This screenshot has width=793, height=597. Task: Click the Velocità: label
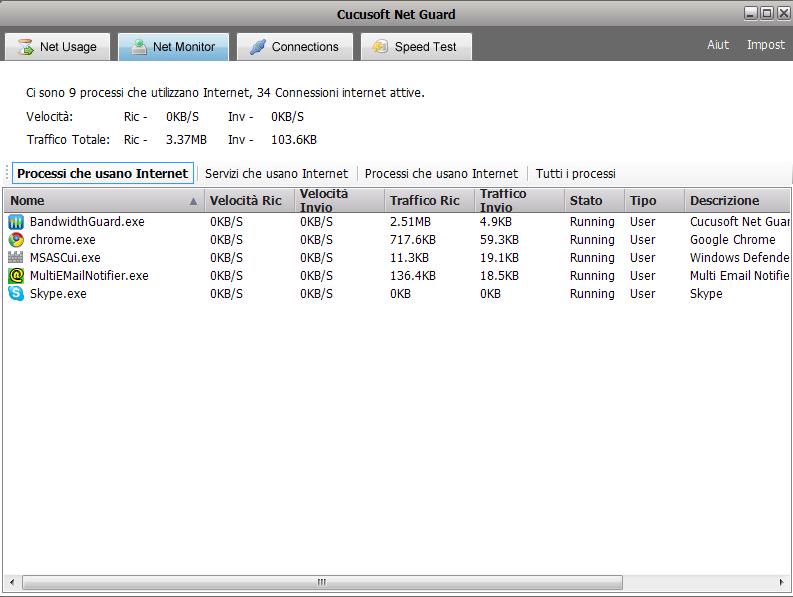[50, 117]
